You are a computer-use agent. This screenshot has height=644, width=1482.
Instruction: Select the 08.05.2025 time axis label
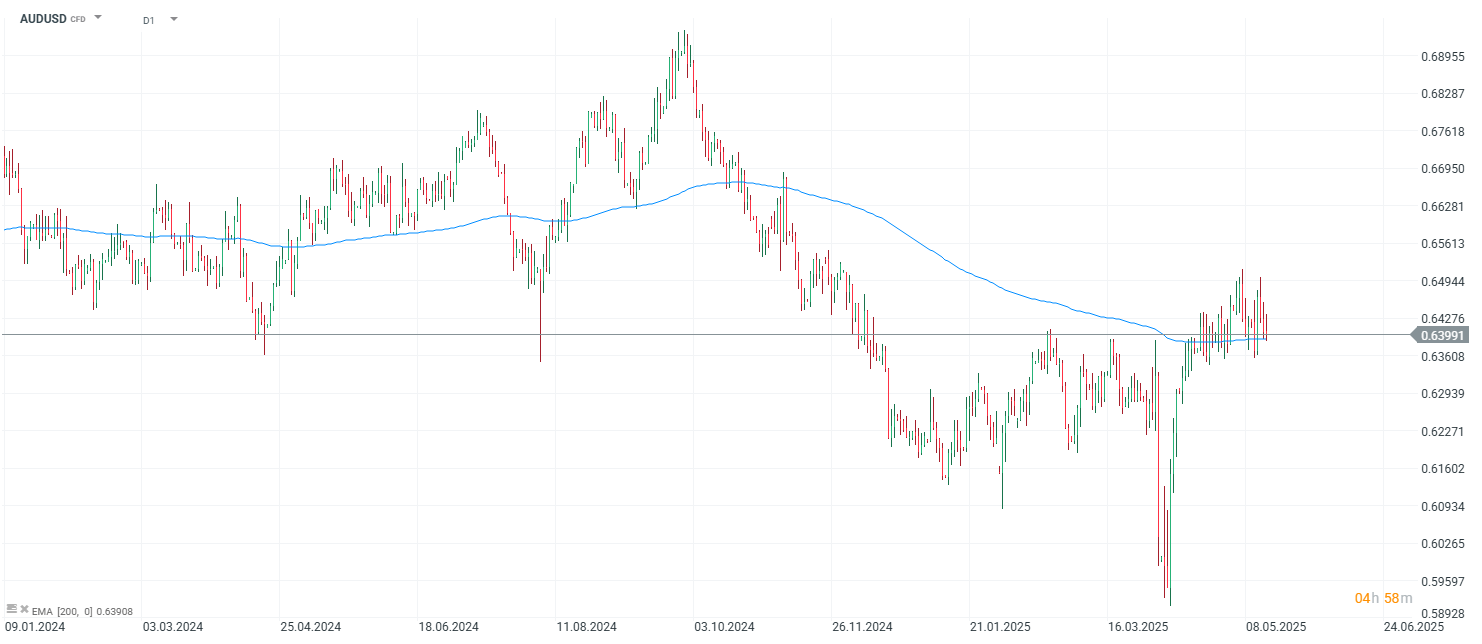coord(1275,627)
